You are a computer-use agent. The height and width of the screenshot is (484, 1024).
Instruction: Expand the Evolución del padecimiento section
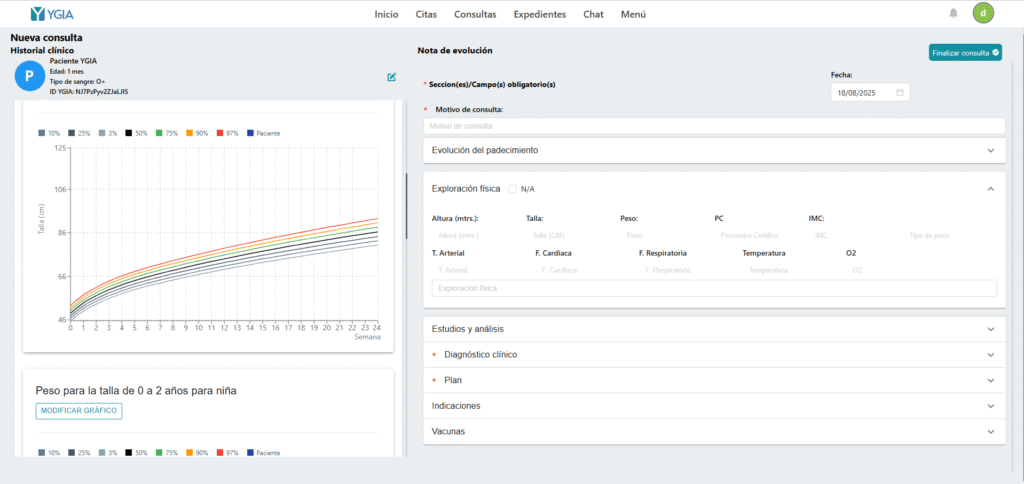point(714,150)
